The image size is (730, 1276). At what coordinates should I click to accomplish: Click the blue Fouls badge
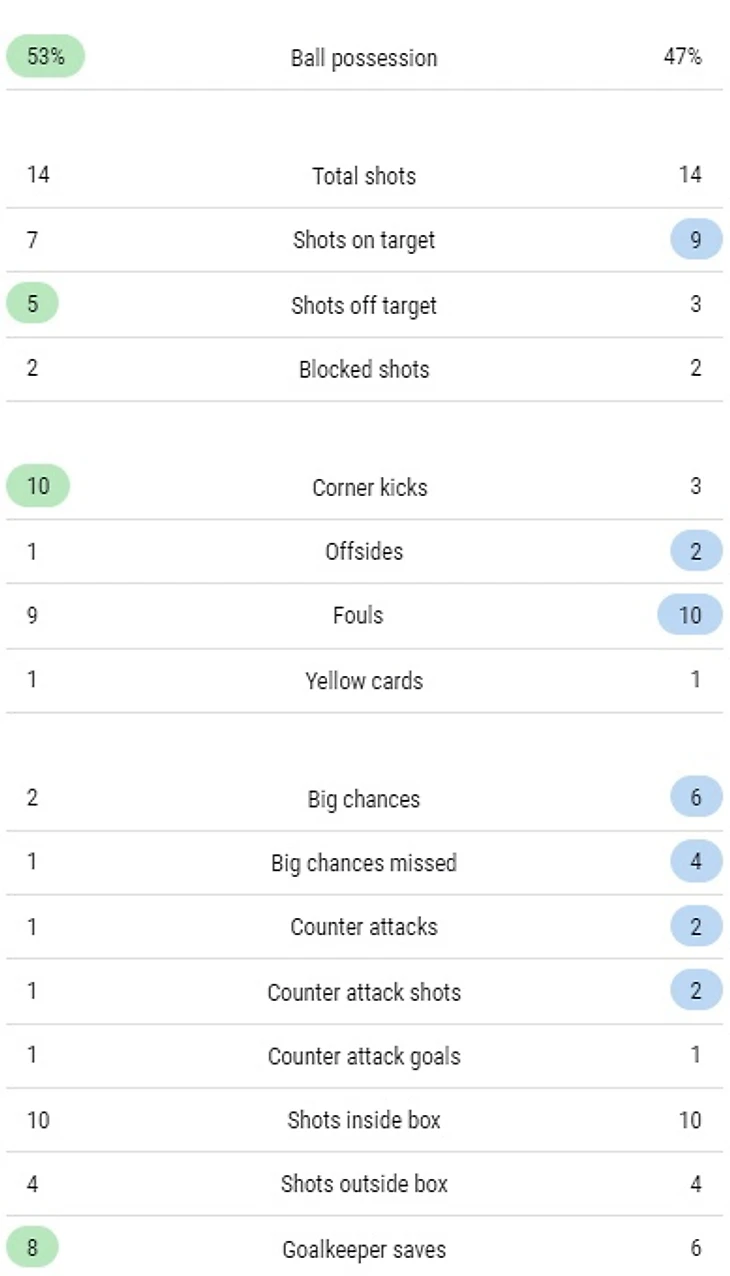(690, 615)
